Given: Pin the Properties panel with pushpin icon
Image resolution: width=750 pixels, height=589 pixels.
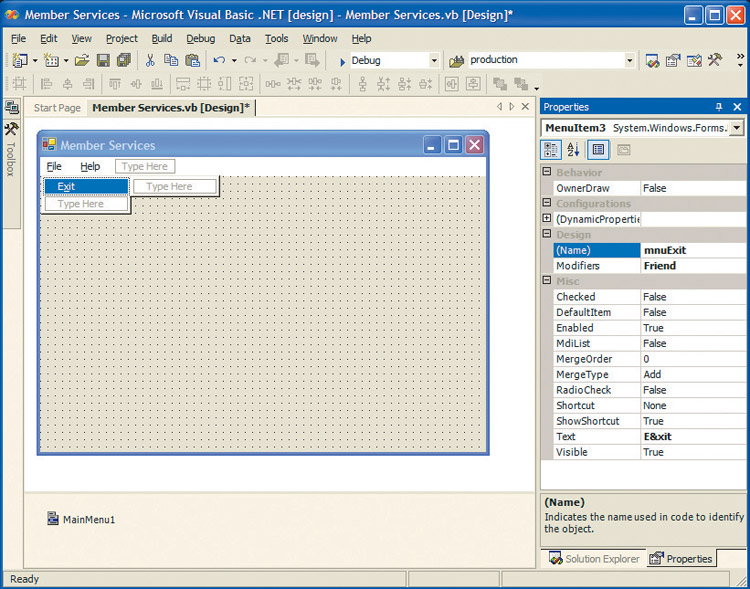Looking at the screenshot, I should (x=718, y=107).
